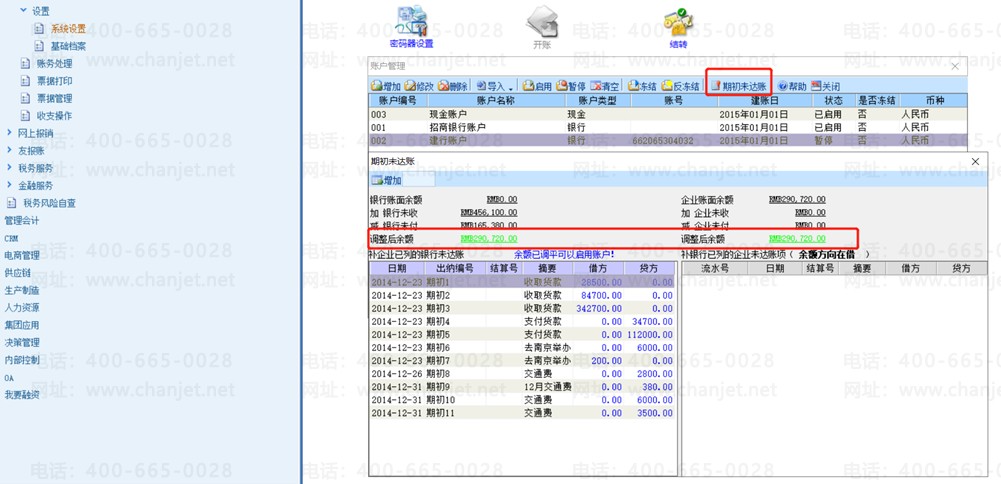
Task: Select row 期初1 收取货款 28500.00
Action: [x=522, y=282]
